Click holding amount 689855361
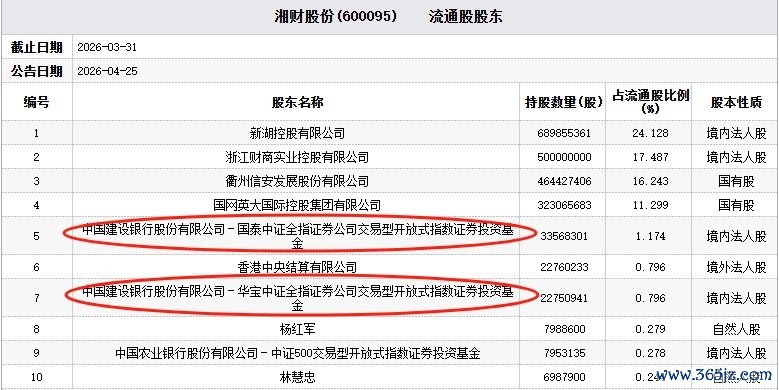The image size is (779, 390). [x=564, y=133]
